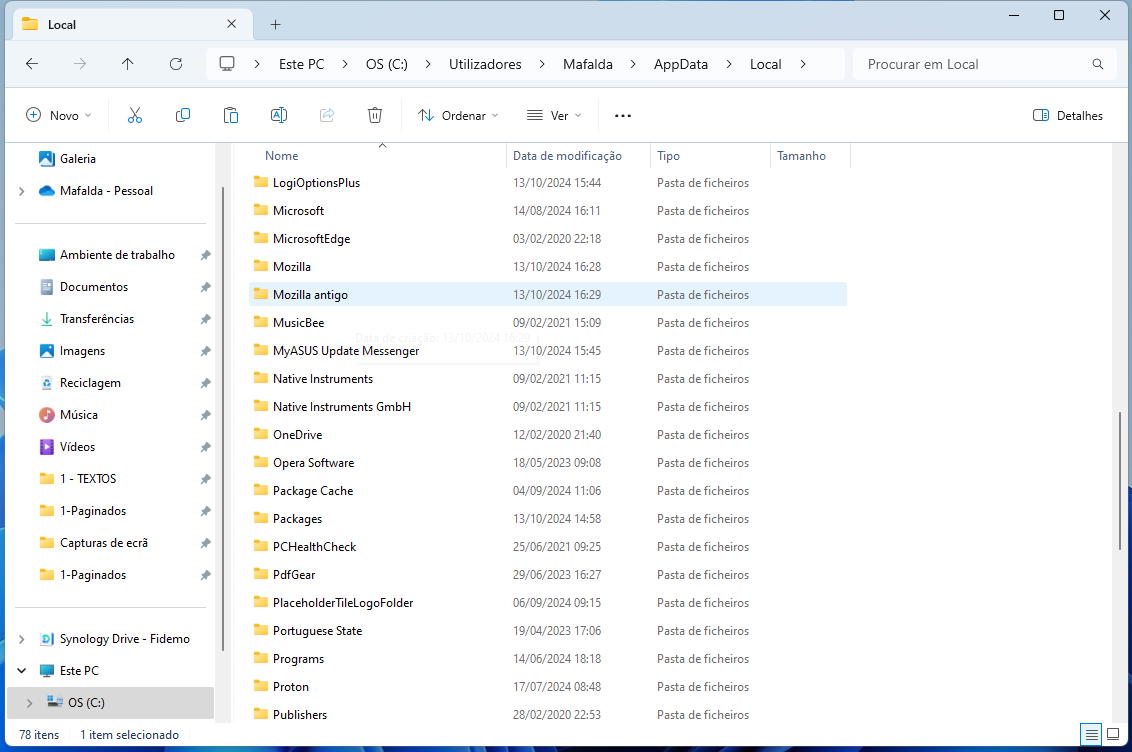Expand the OS (C:) drive node

(30, 703)
